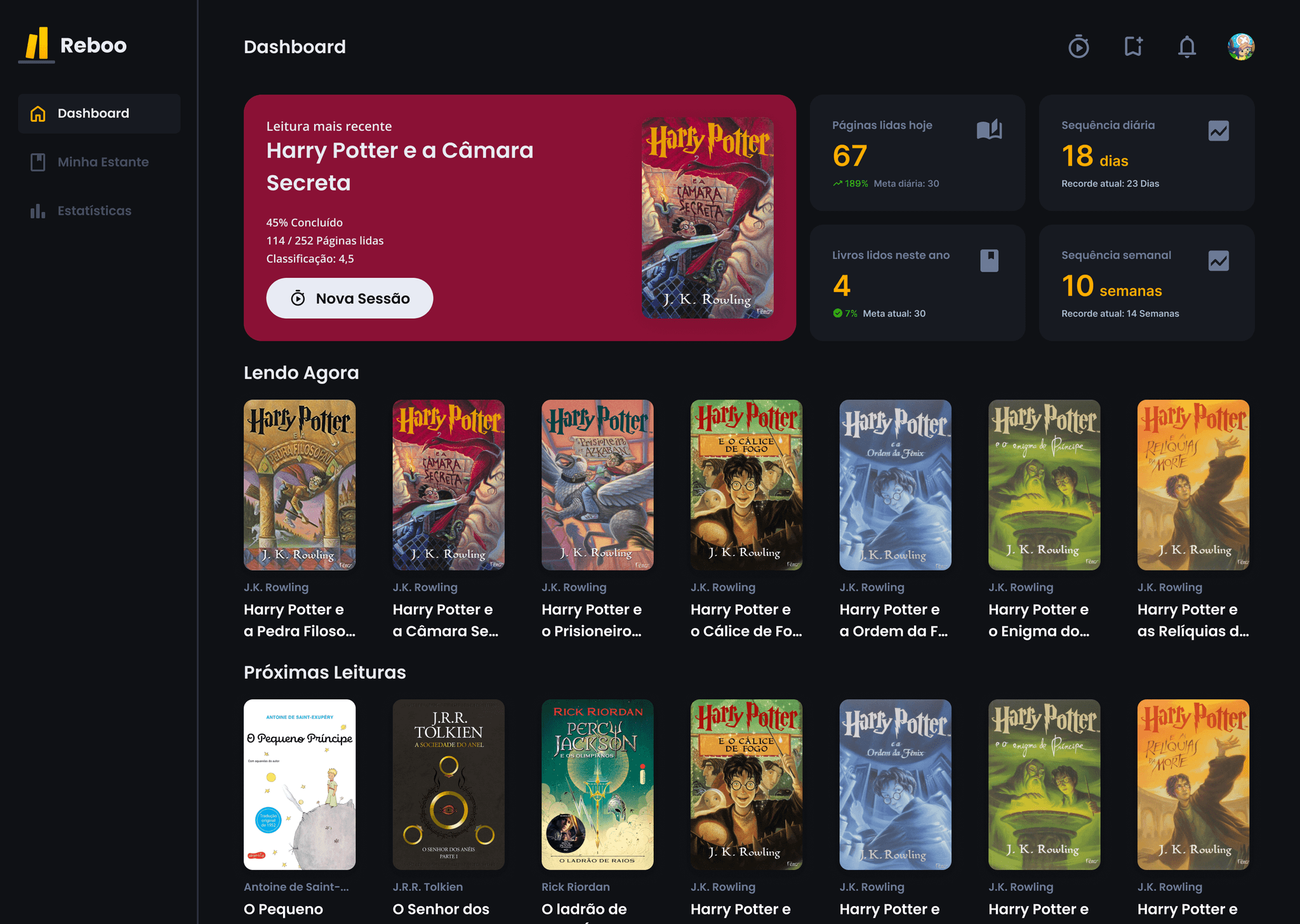Click the '18 dias' streak value

click(1095, 156)
